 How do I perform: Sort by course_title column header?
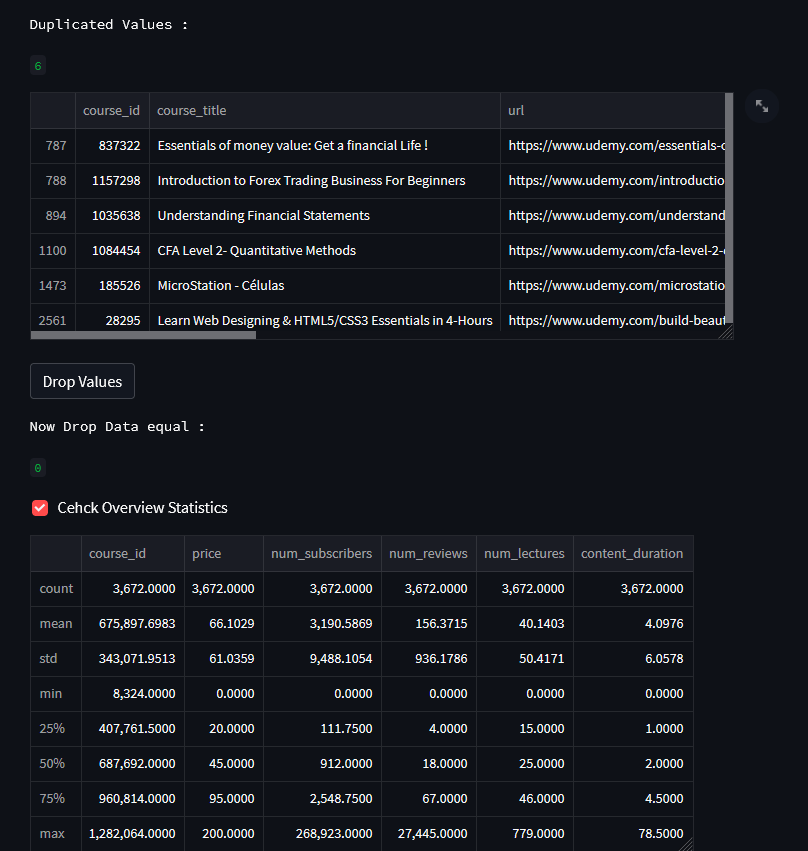coord(325,111)
